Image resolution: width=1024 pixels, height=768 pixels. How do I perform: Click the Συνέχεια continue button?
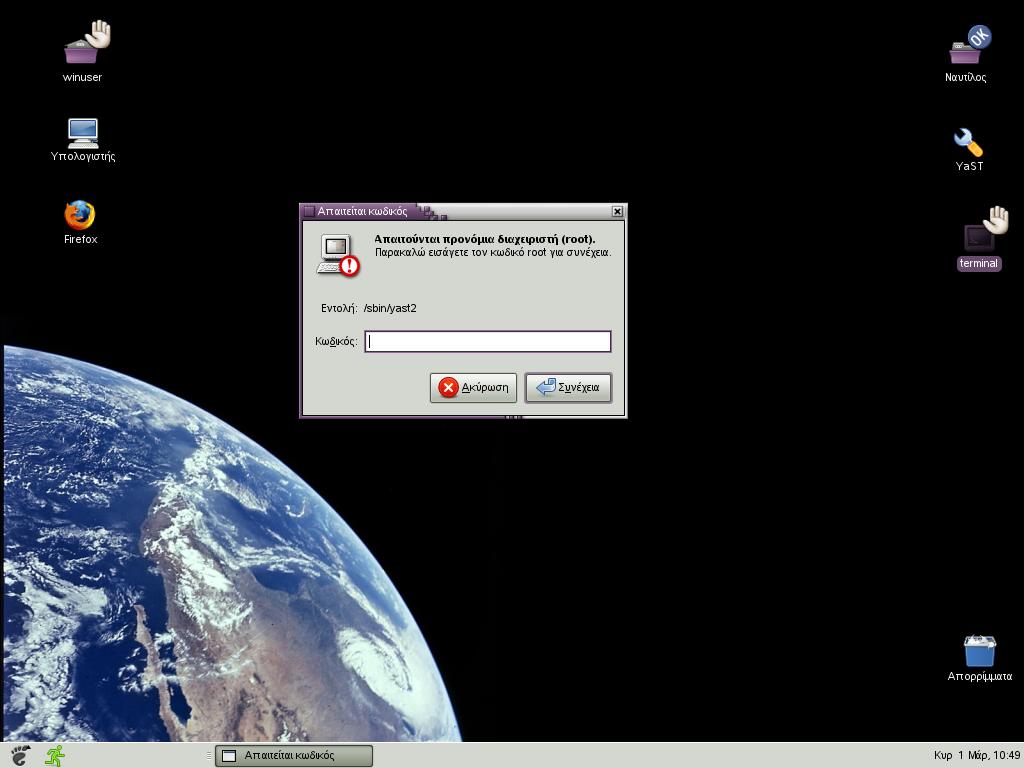point(568,387)
